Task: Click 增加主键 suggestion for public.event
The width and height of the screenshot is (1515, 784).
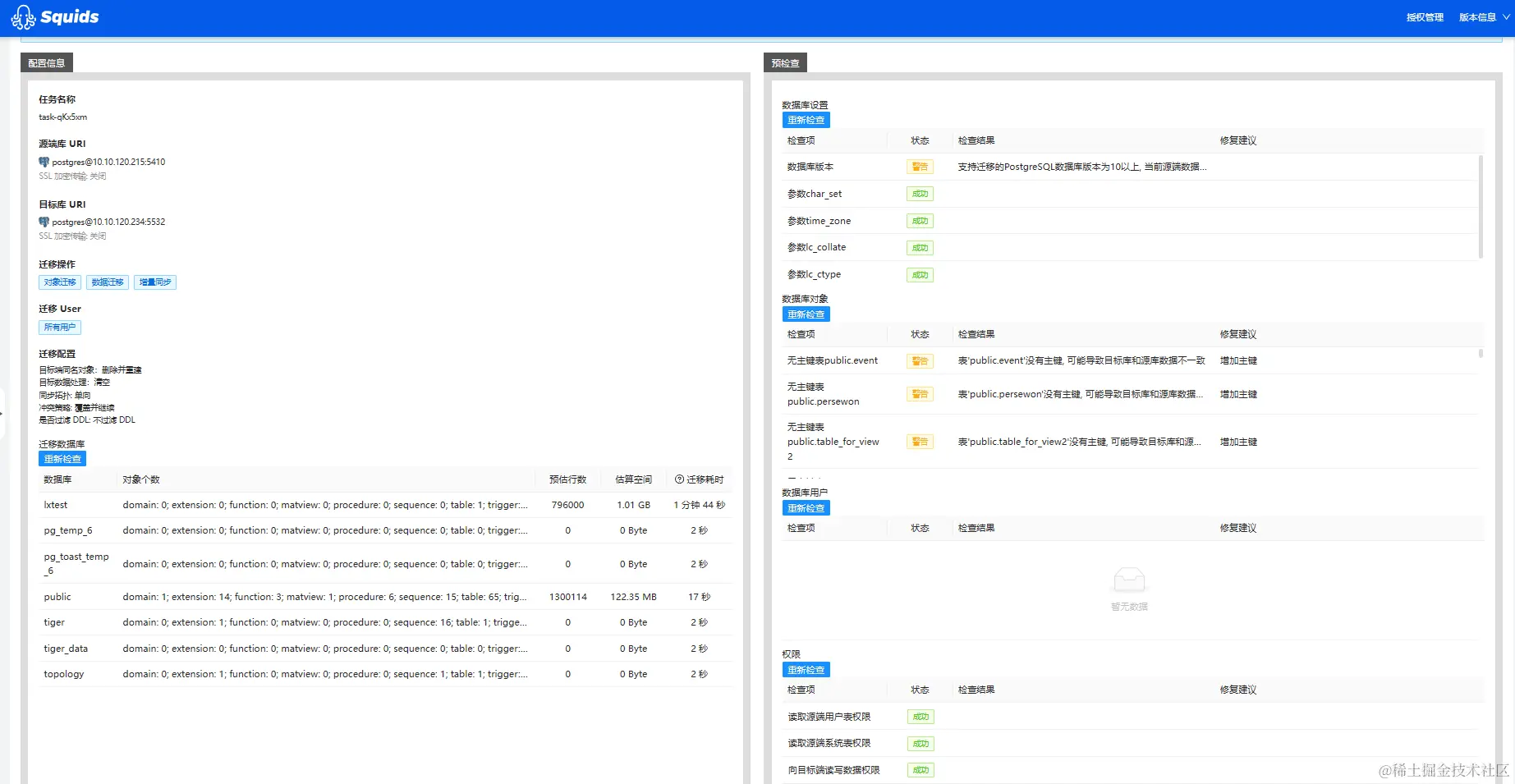Action: (1238, 360)
